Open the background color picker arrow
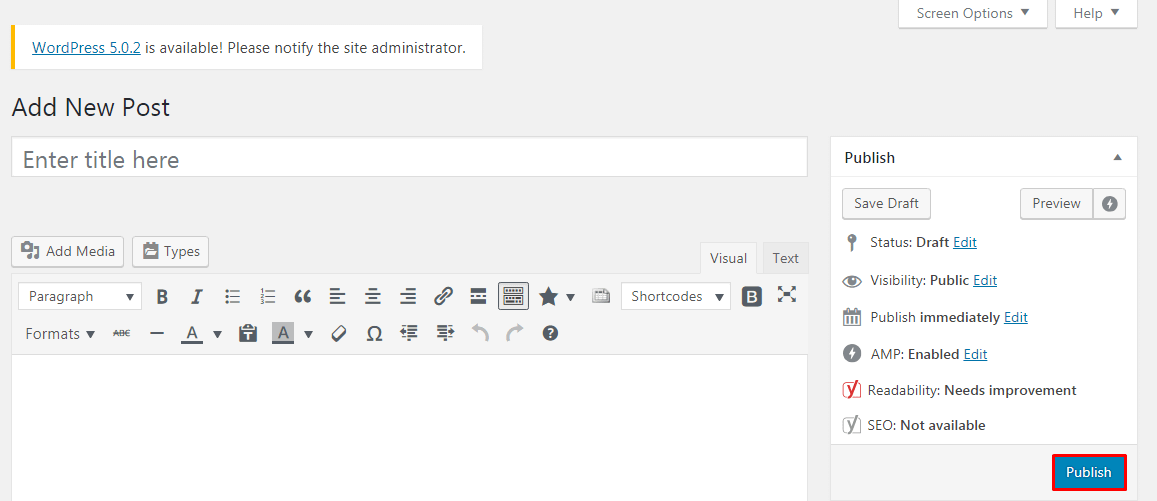This screenshot has width=1157, height=501. tap(308, 334)
